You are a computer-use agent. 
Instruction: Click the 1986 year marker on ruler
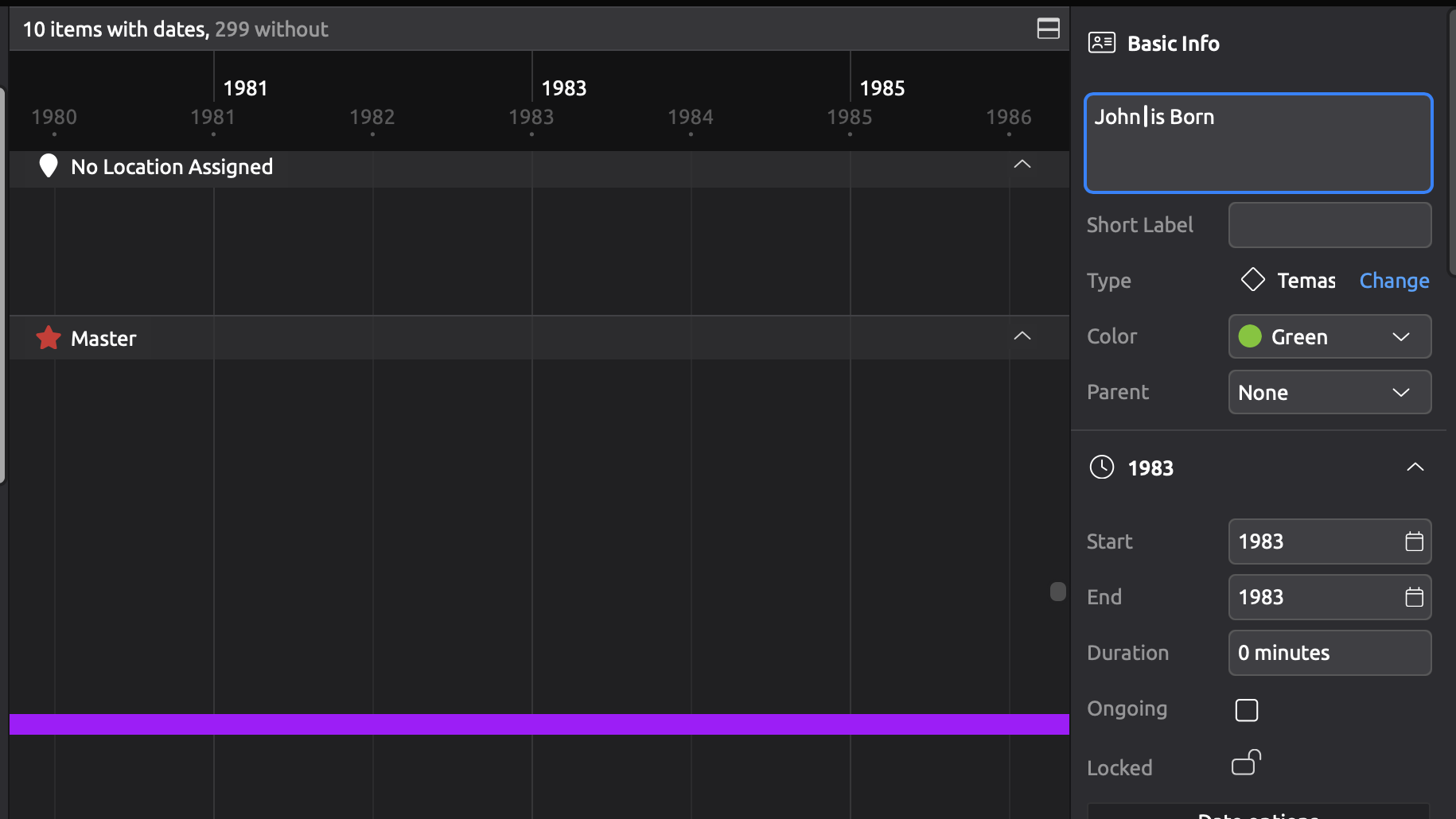(x=1009, y=117)
